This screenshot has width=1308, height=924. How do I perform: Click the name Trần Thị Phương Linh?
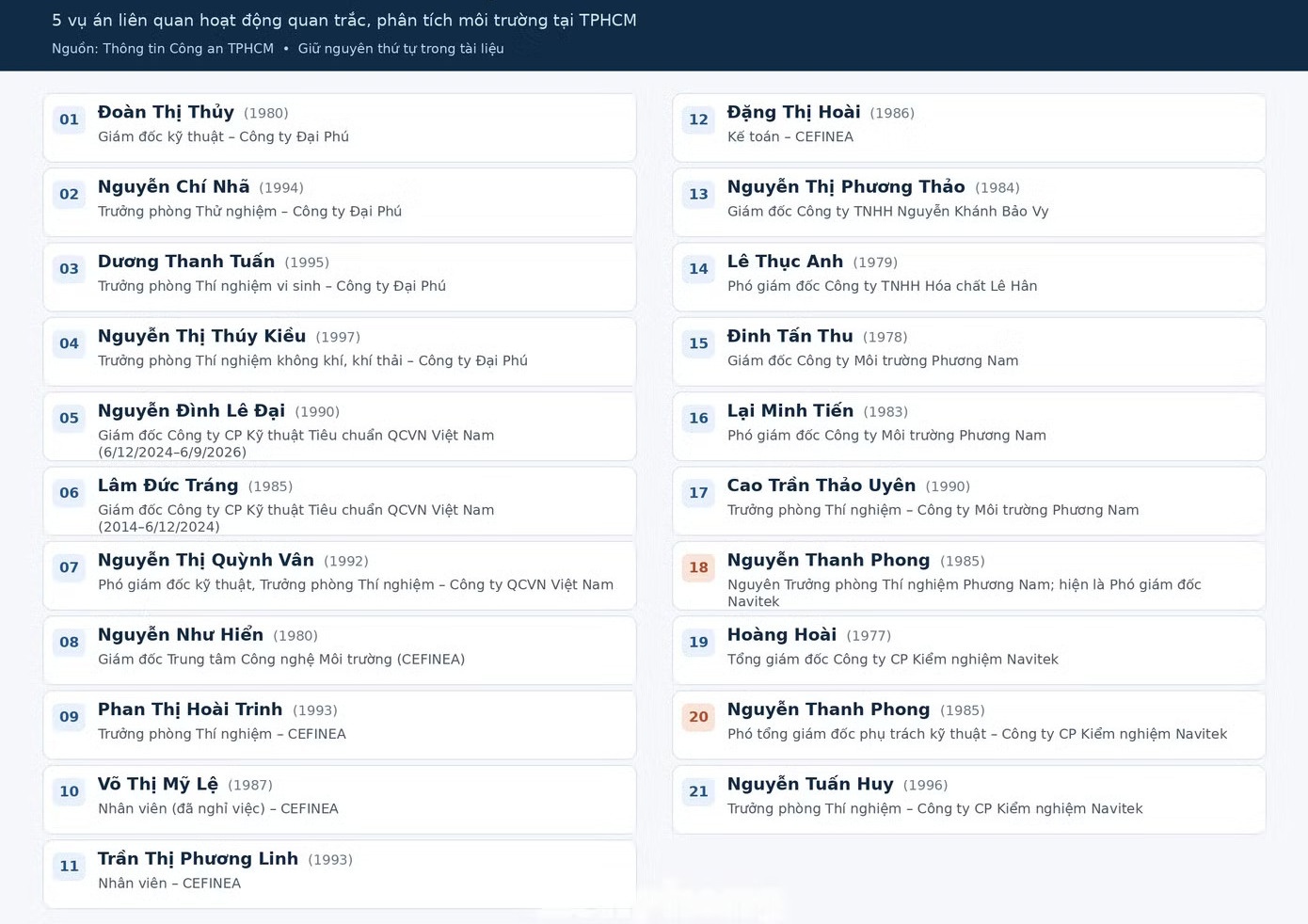[198, 859]
